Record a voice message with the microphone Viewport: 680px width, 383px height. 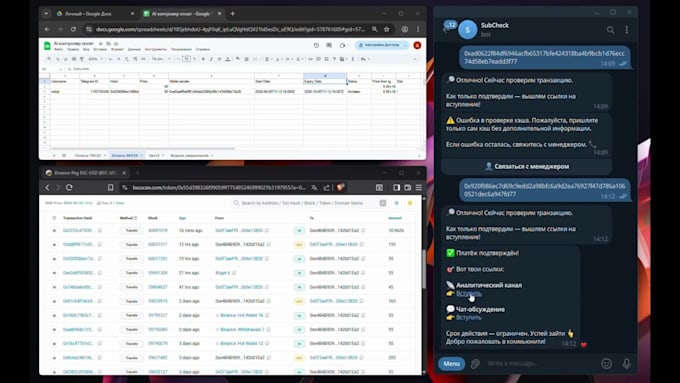[x=627, y=363]
